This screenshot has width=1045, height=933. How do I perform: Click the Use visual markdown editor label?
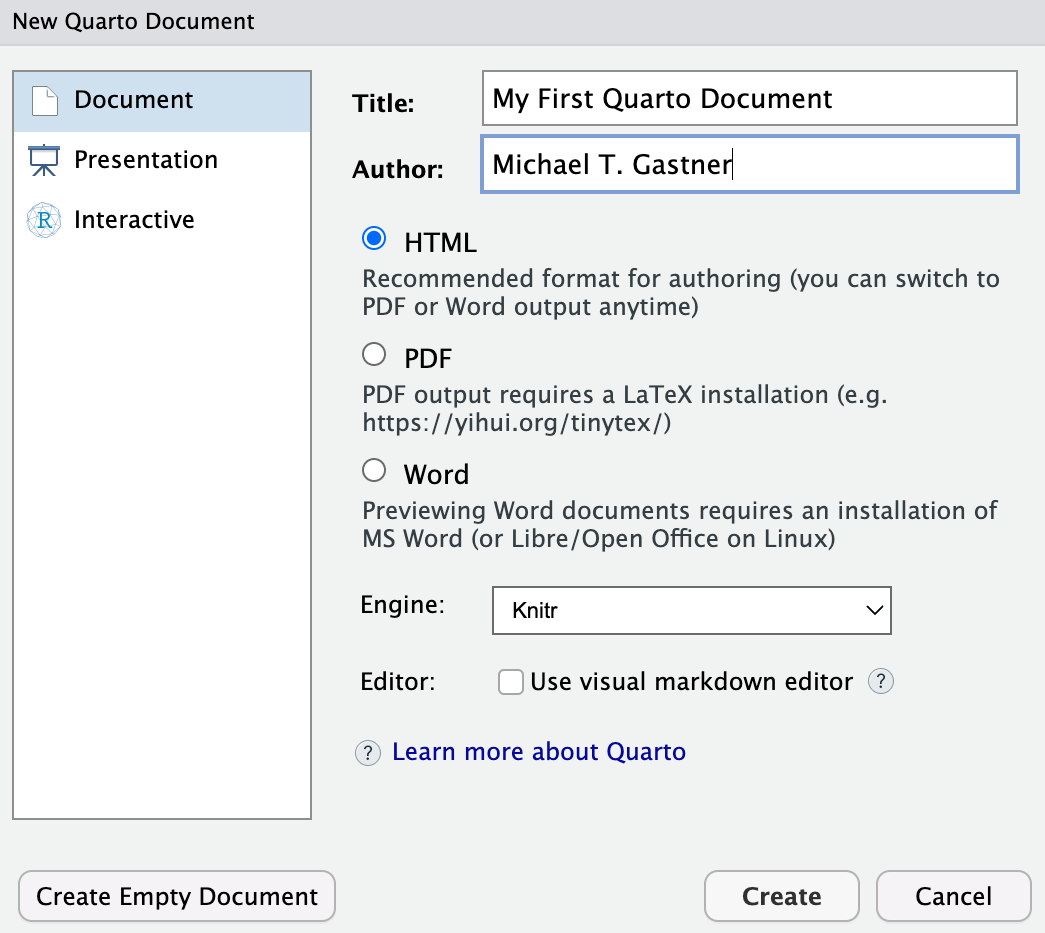point(691,682)
